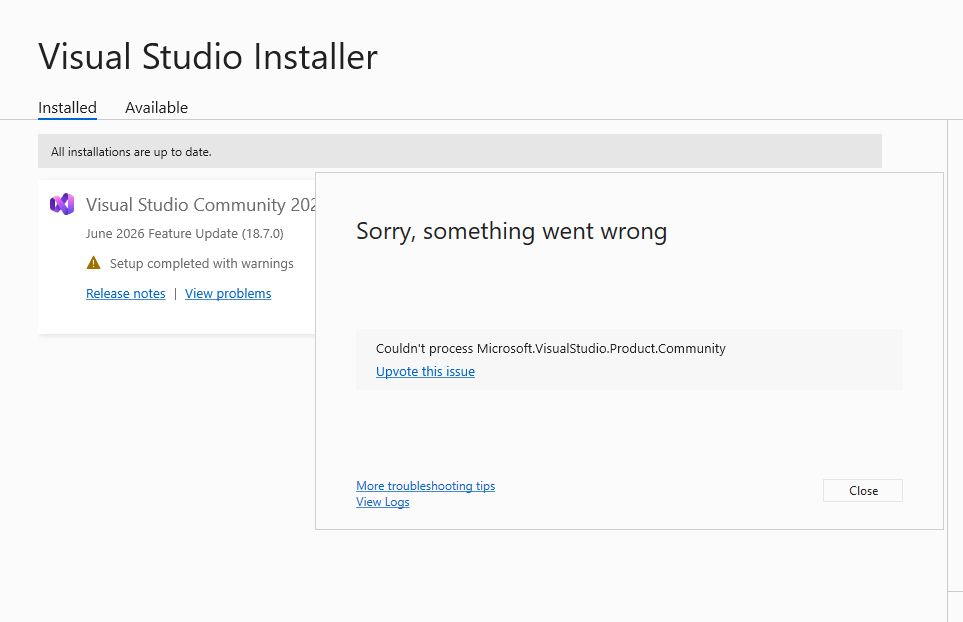Viewport: 963px width, 622px height.
Task: Click the Visual Studio Community product title
Action: [x=201, y=204]
